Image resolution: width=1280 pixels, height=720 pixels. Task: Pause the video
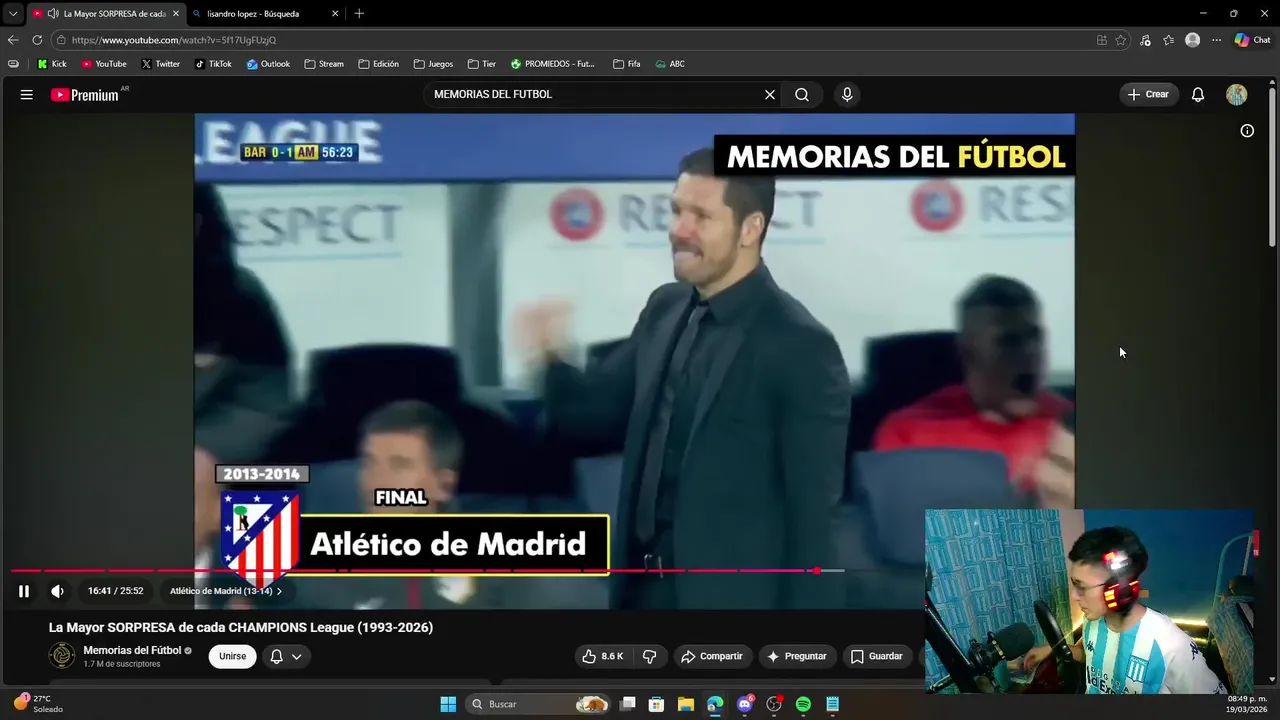tap(24, 591)
